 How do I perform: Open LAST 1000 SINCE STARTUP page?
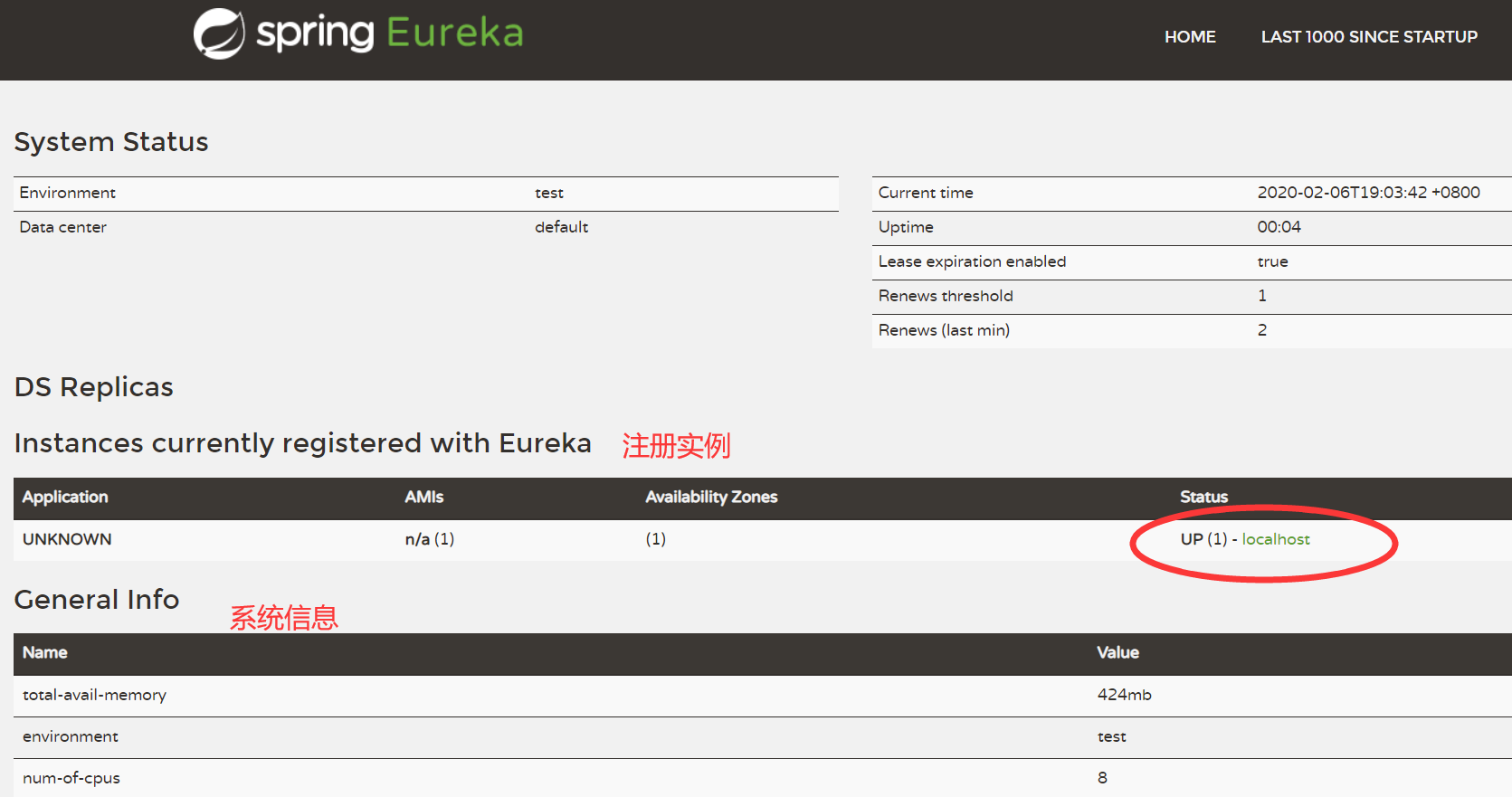[1368, 37]
